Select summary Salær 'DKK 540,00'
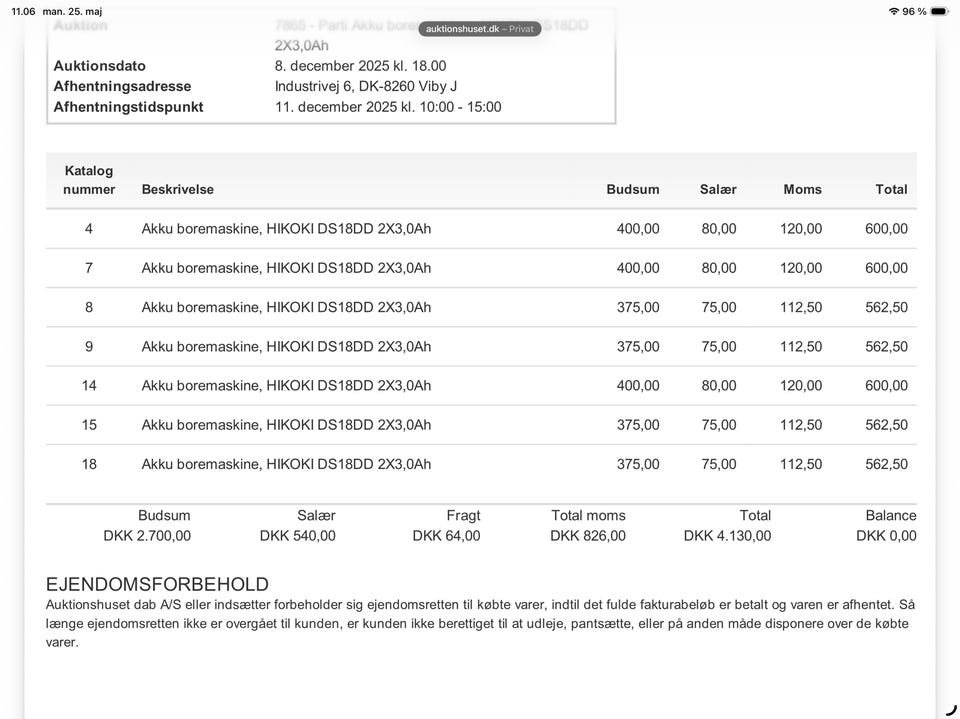The width and height of the screenshot is (960, 719). click(x=298, y=536)
